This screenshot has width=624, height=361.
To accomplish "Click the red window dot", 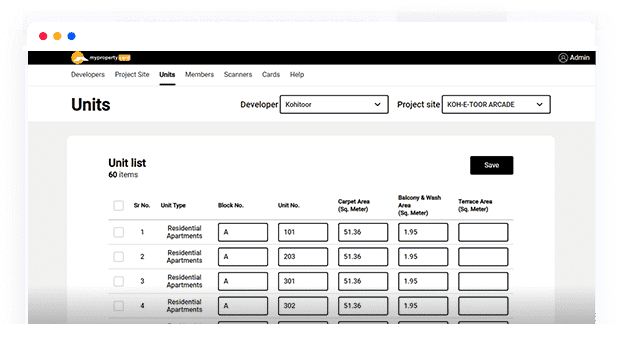I will (43, 36).
